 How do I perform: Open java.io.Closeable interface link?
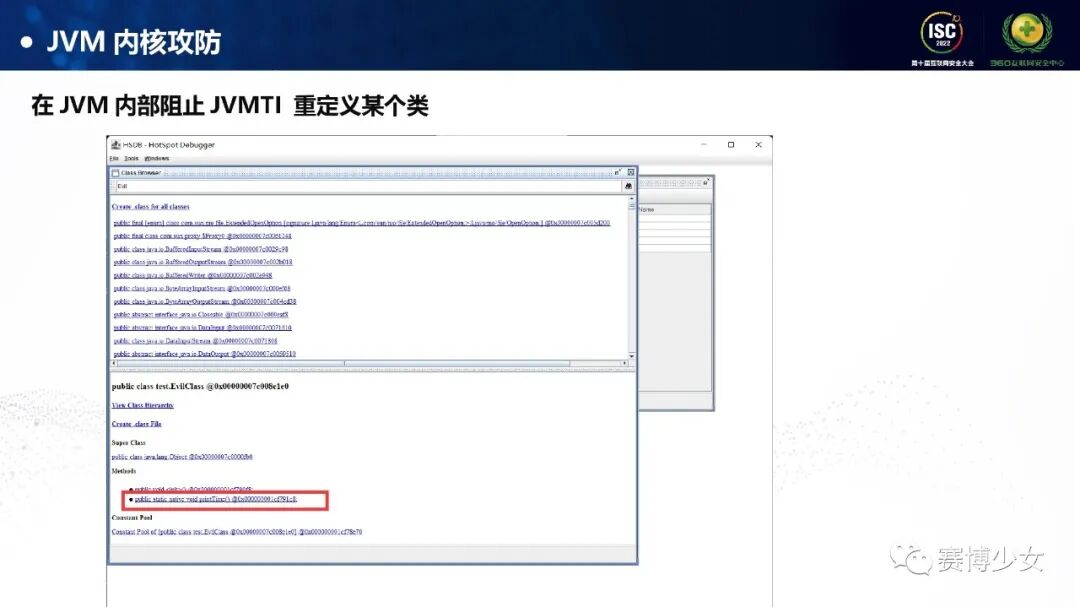click(x=200, y=314)
